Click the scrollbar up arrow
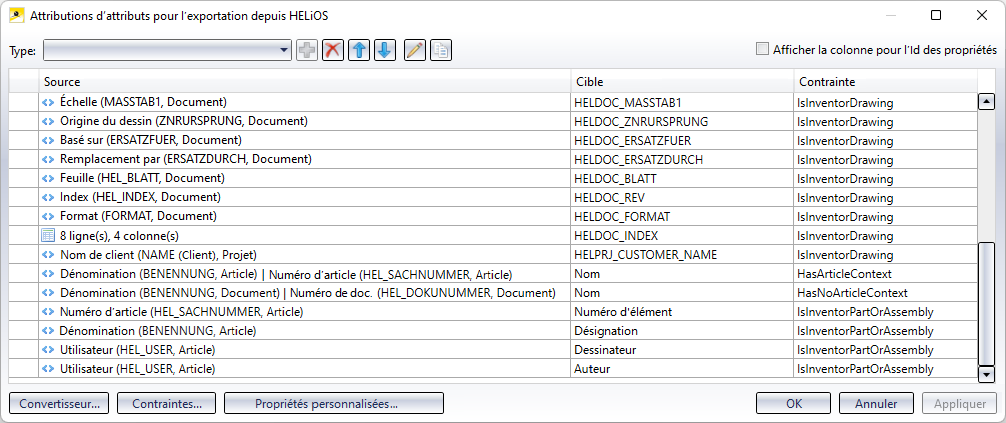 985,101
